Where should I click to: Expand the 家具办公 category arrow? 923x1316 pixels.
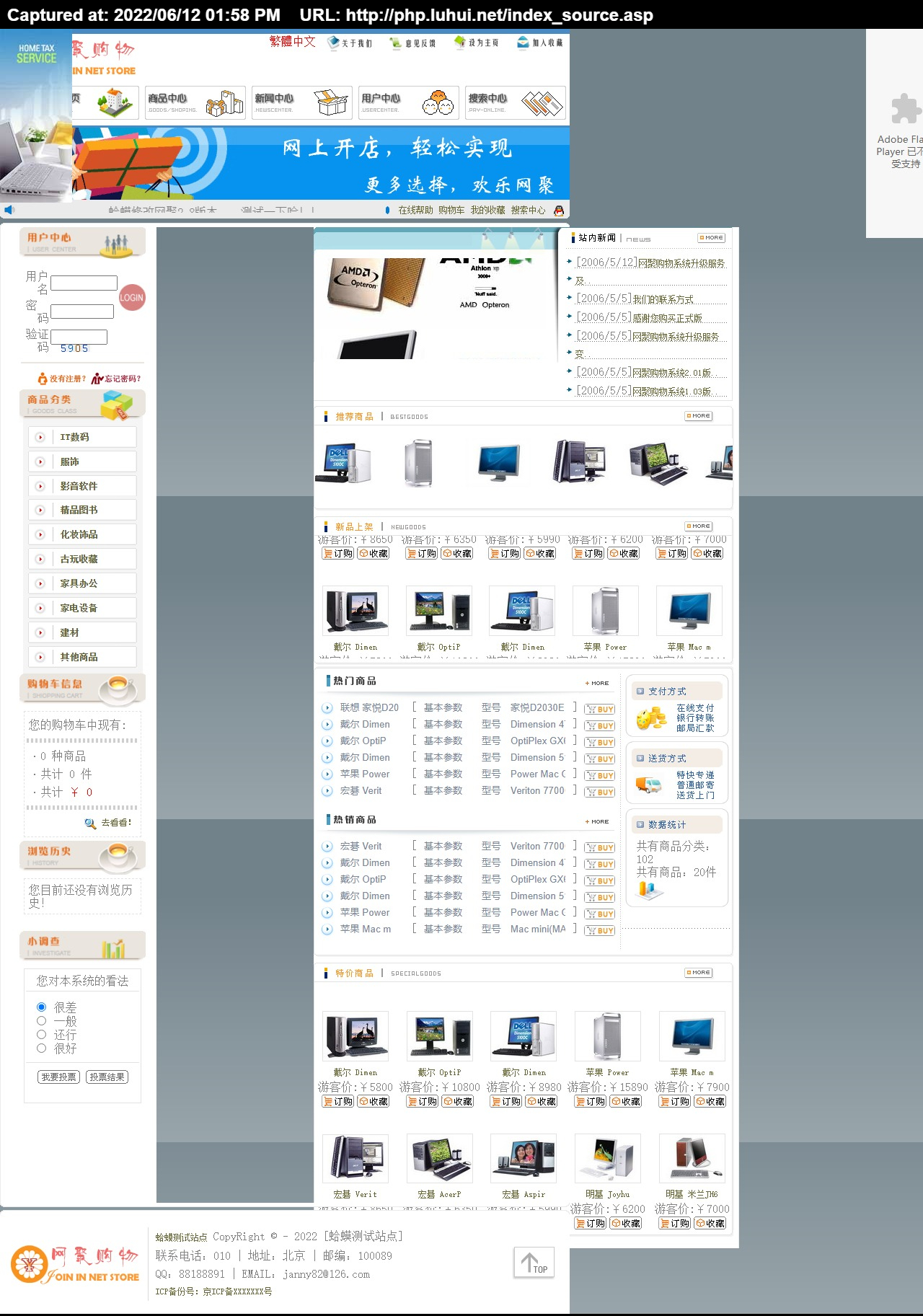tap(40, 583)
